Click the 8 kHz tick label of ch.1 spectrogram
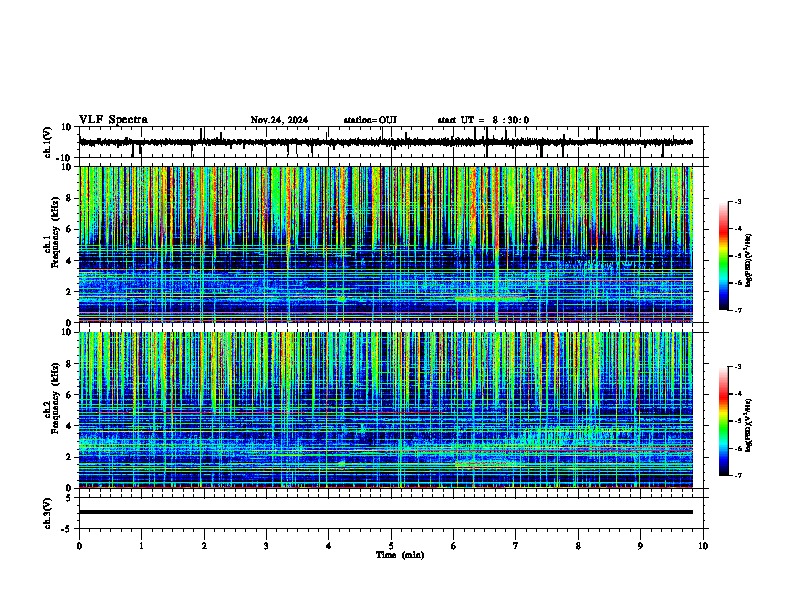 [71, 198]
